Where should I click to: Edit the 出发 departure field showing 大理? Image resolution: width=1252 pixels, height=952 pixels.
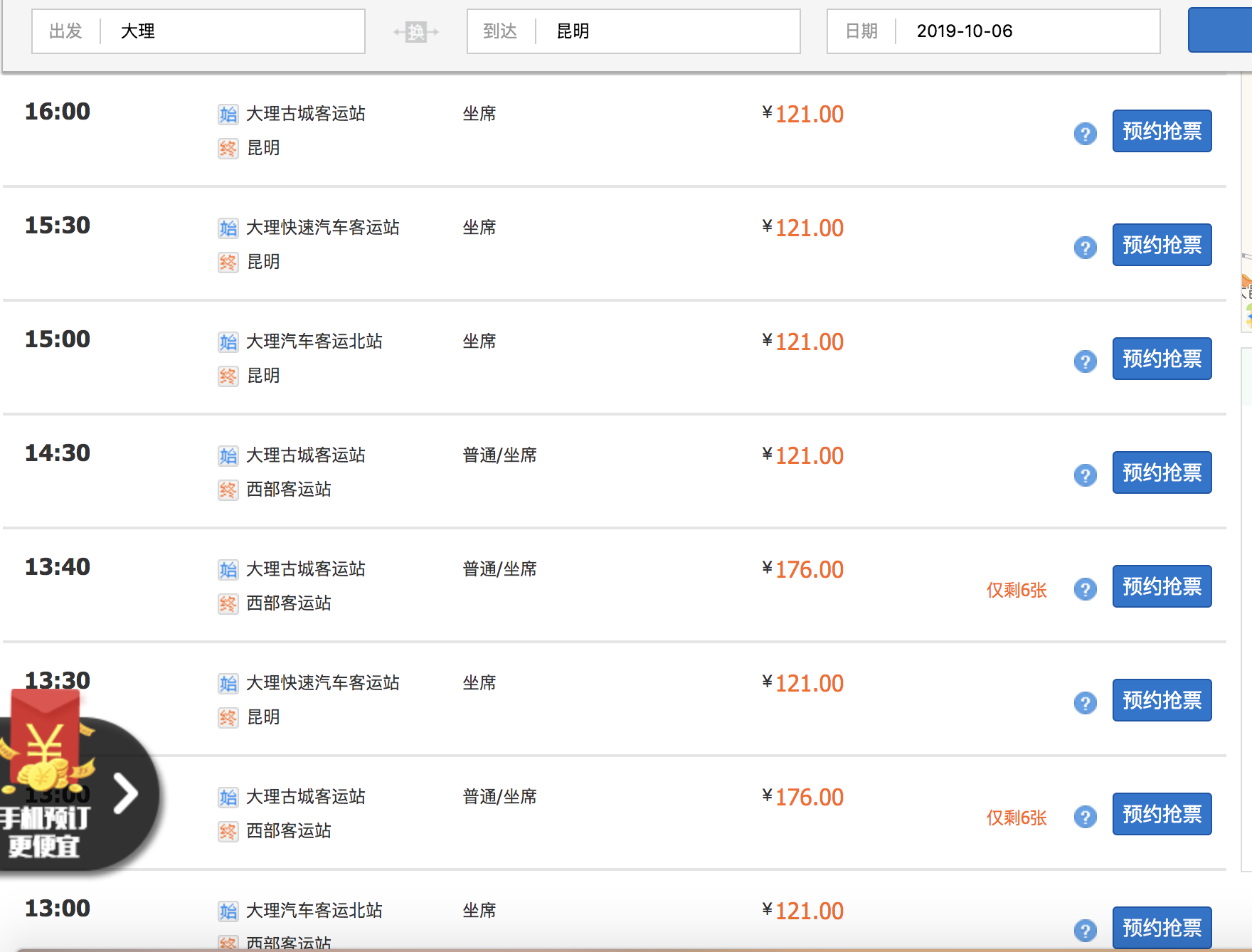click(198, 31)
